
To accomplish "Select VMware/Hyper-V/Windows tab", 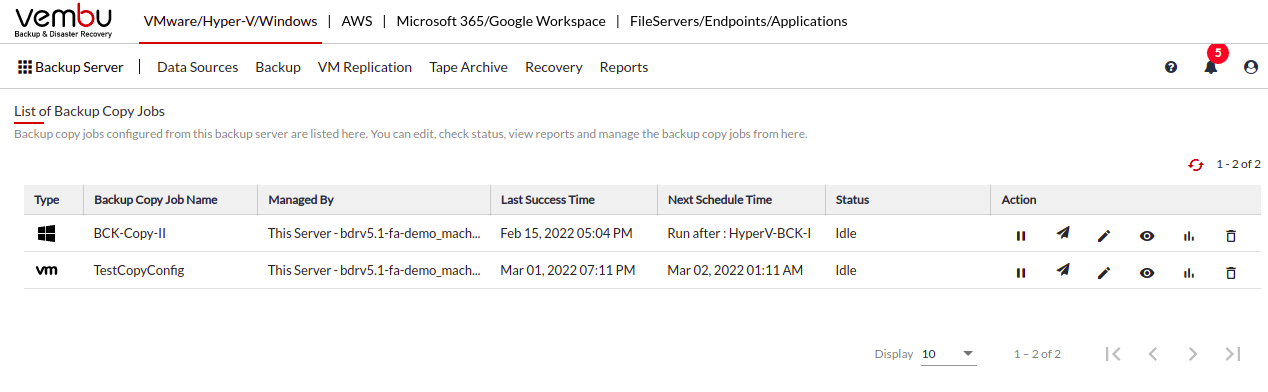I will click(231, 21).
